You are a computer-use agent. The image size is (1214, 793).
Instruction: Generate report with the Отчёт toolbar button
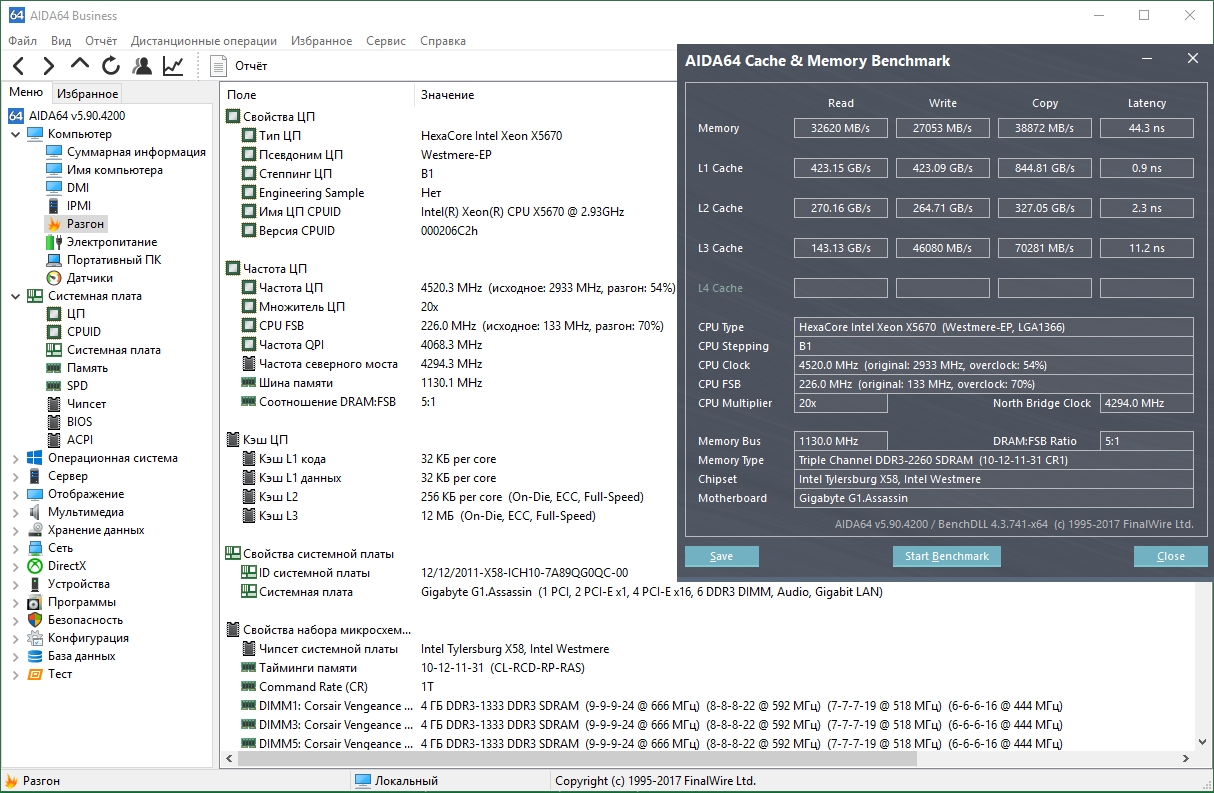pyautogui.click(x=239, y=66)
